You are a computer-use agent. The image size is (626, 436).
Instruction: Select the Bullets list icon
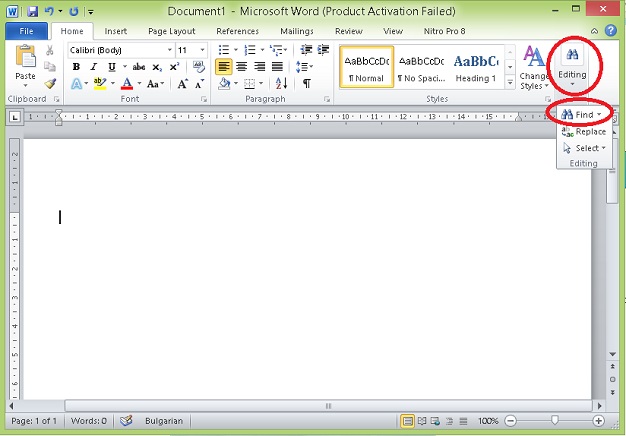pos(225,50)
